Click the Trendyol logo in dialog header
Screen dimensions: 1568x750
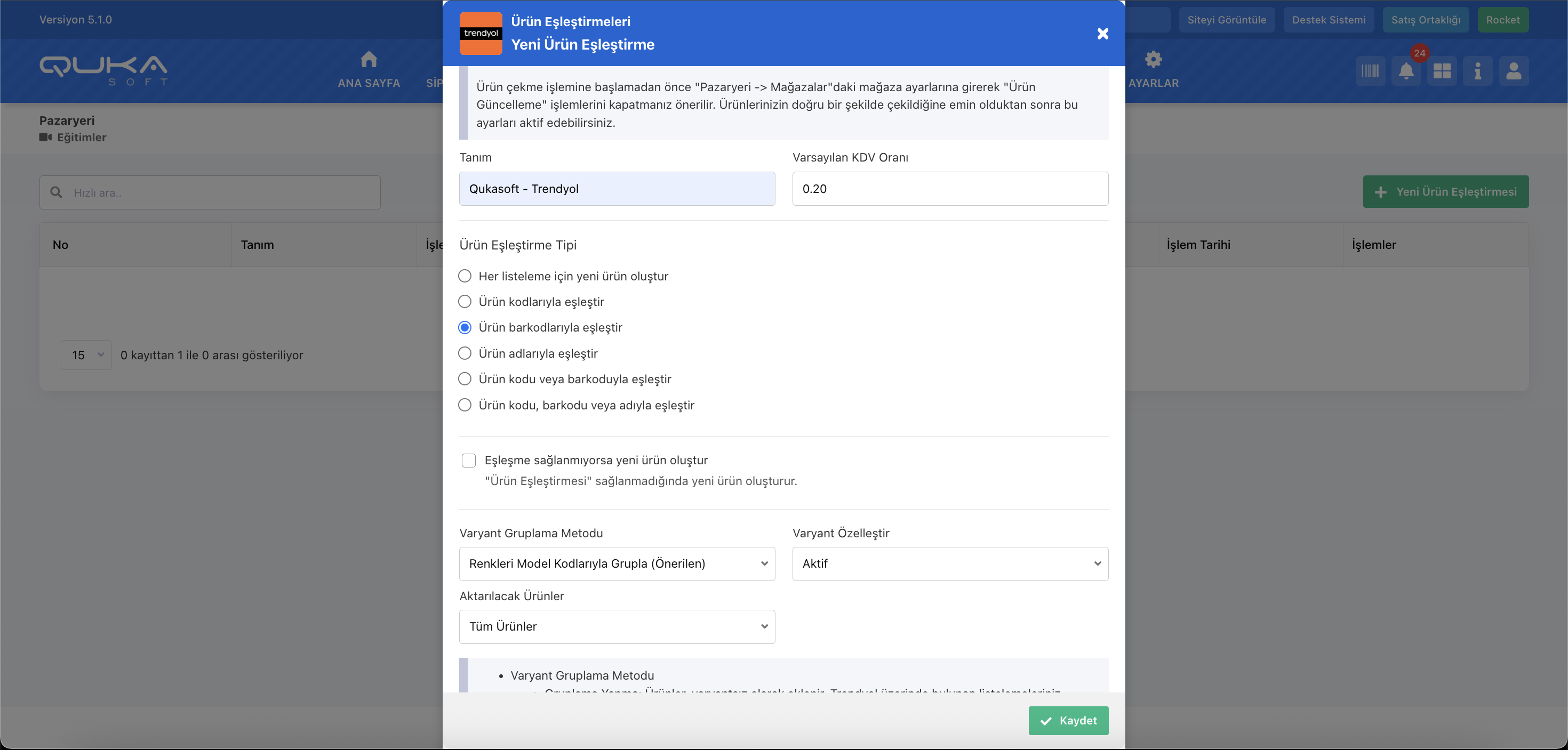tap(481, 34)
